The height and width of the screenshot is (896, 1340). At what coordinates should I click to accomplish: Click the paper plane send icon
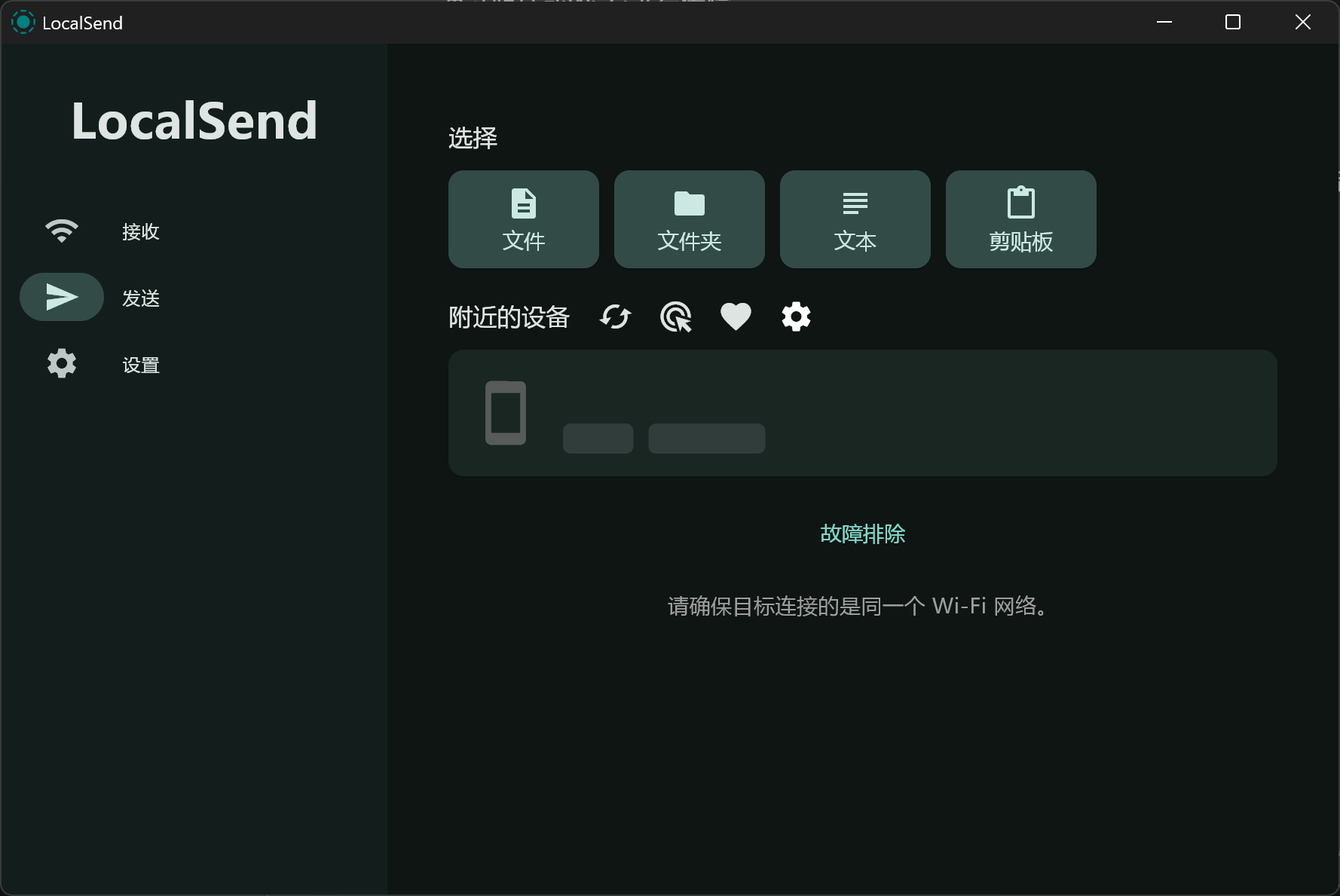tap(62, 297)
